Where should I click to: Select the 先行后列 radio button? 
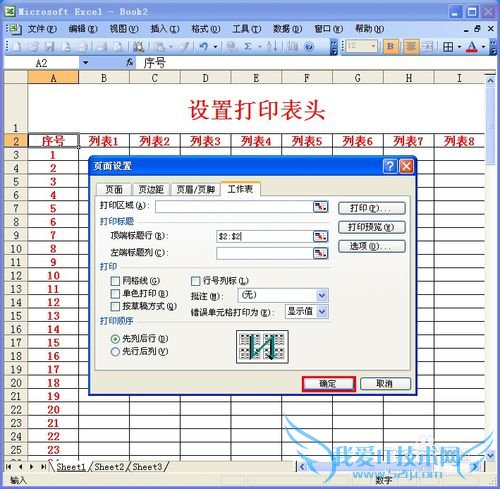click(115, 352)
